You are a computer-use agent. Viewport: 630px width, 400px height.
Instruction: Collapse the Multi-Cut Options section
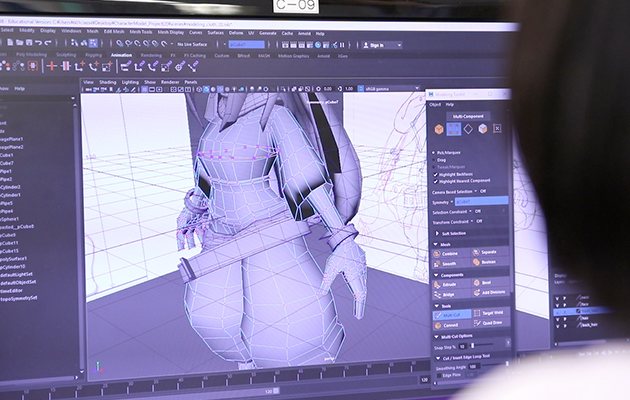point(436,337)
